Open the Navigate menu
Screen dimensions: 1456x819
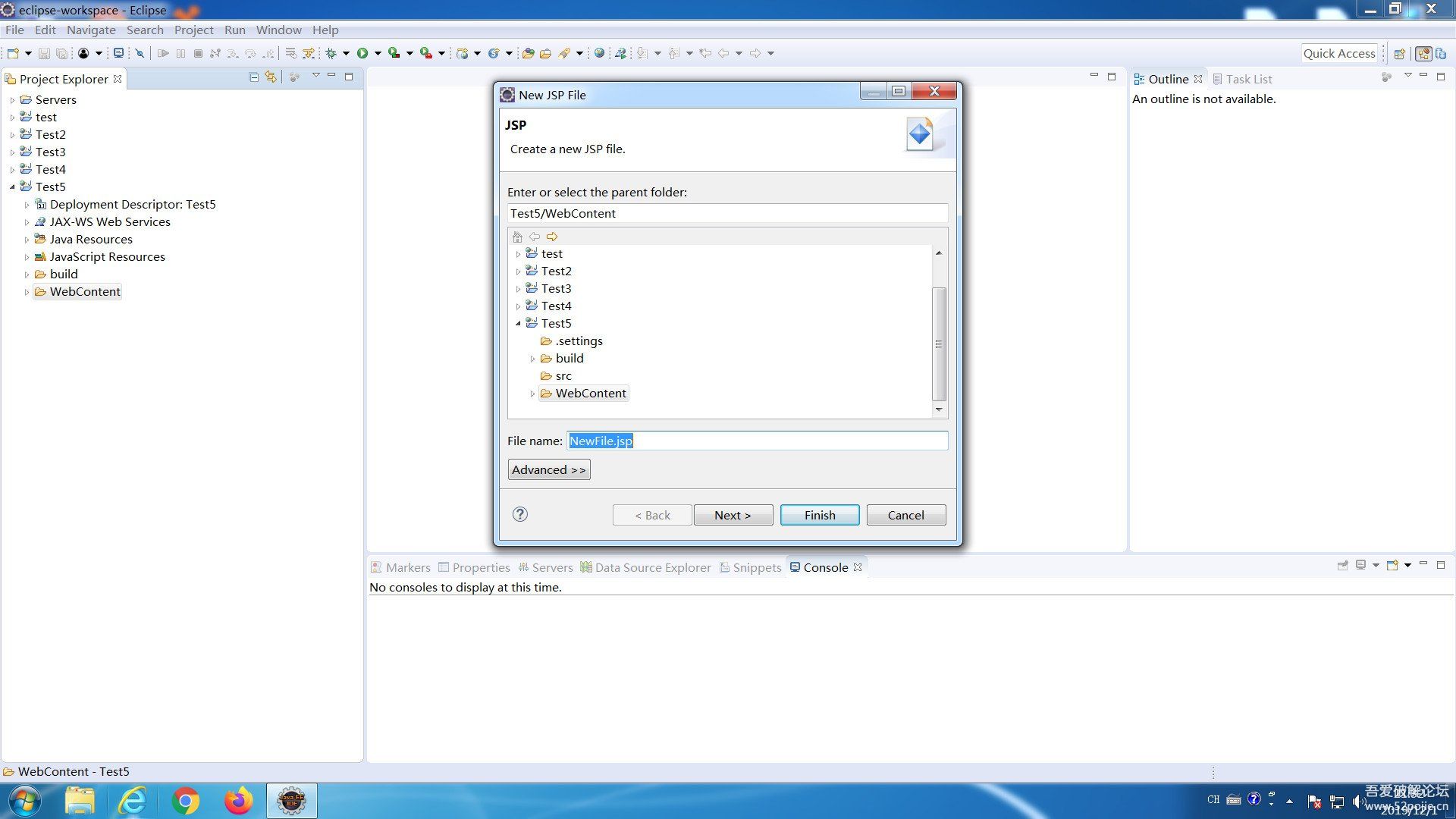tap(91, 30)
